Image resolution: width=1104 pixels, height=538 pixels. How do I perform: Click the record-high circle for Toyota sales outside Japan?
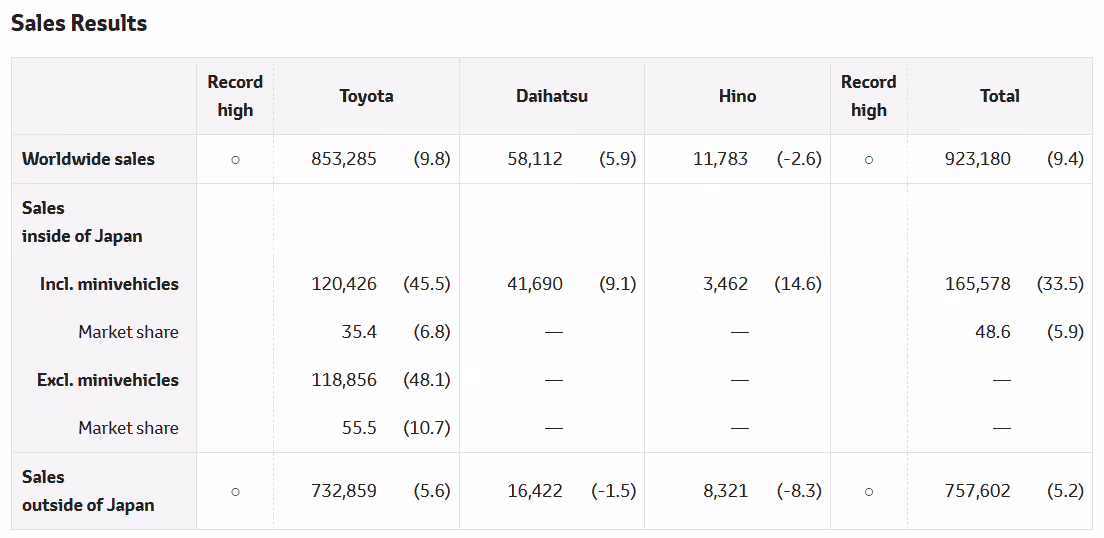click(235, 491)
